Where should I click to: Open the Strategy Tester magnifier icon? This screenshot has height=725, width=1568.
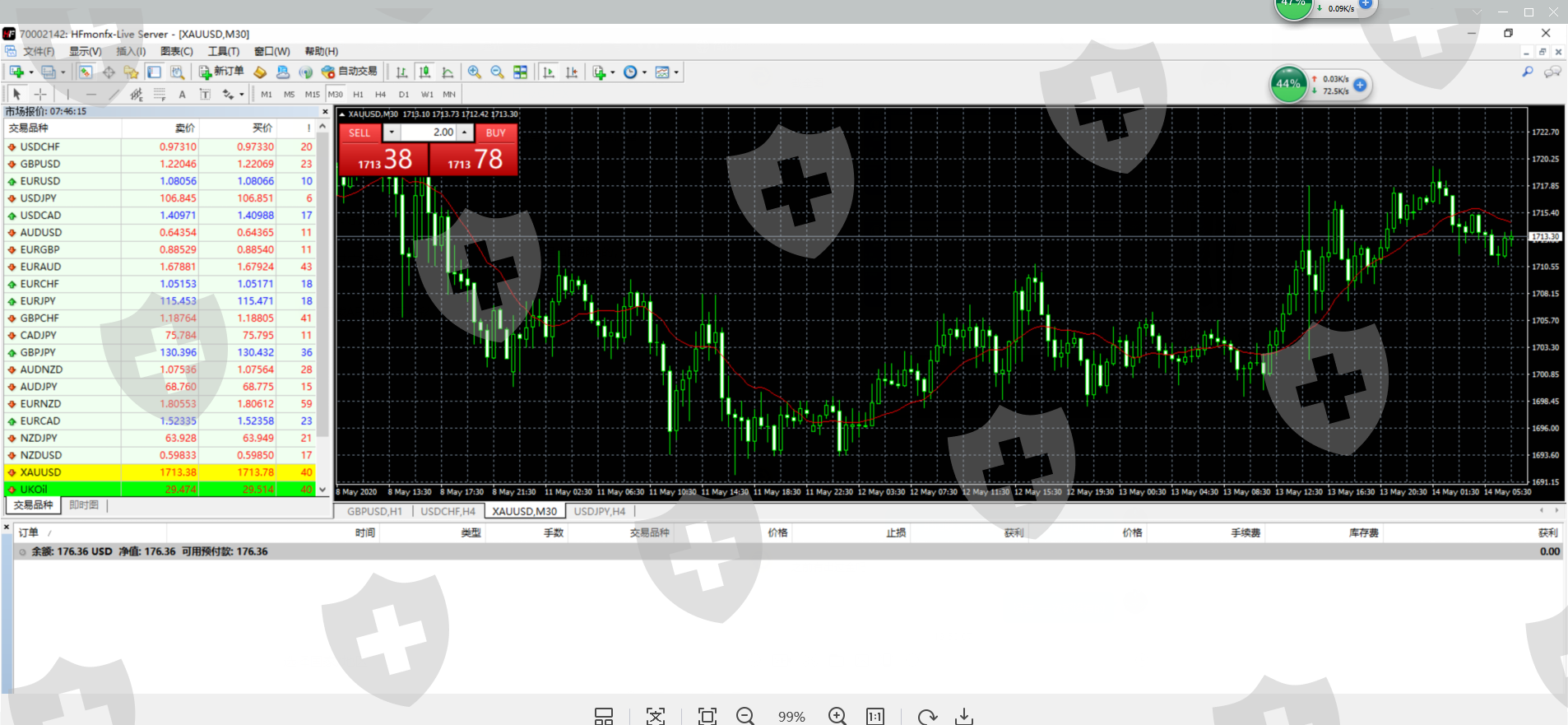tap(177, 72)
